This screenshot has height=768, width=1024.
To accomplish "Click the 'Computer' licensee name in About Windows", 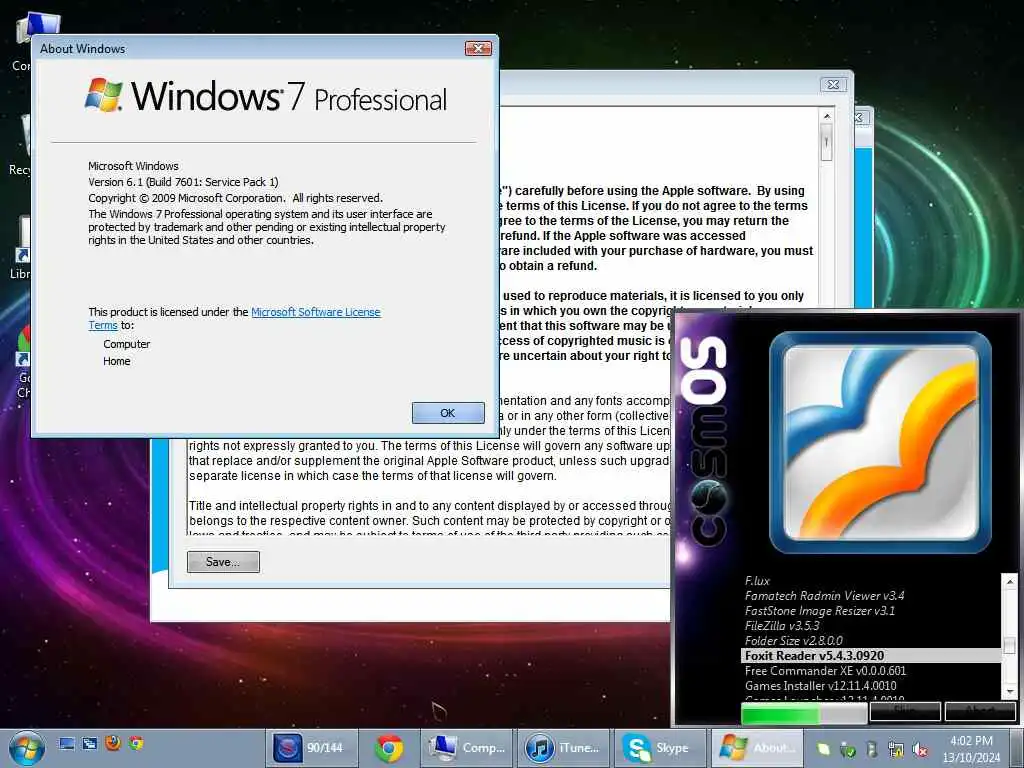I will pos(127,344).
